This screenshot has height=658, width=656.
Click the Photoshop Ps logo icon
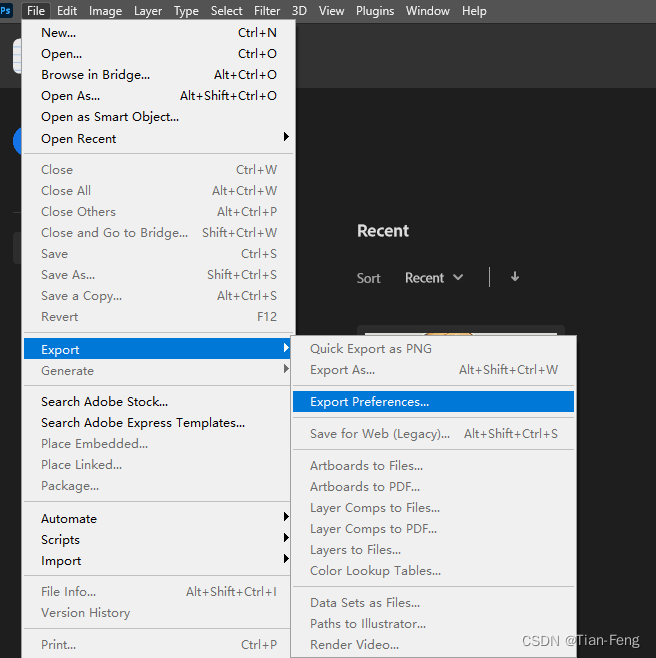[x=6, y=10]
